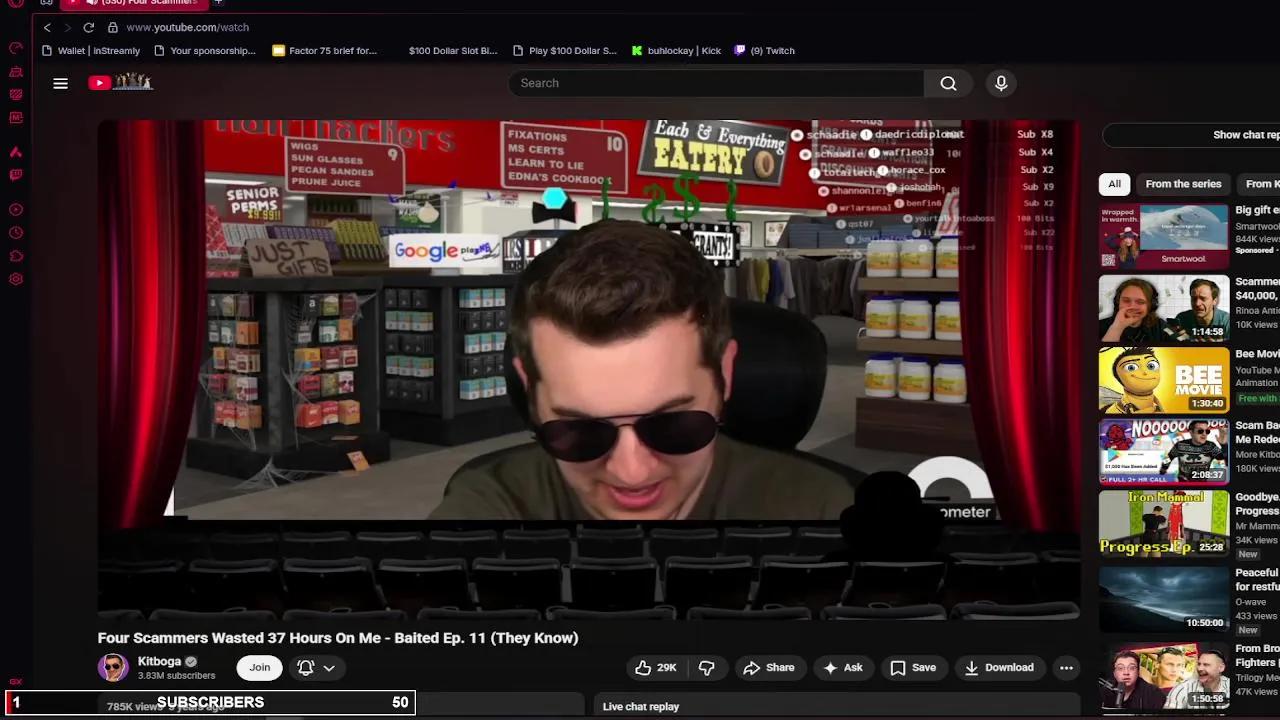Image resolution: width=1280 pixels, height=720 pixels.
Task: Open Twitch panel in the Opera sidebar
Action: (x=16, y=175)
